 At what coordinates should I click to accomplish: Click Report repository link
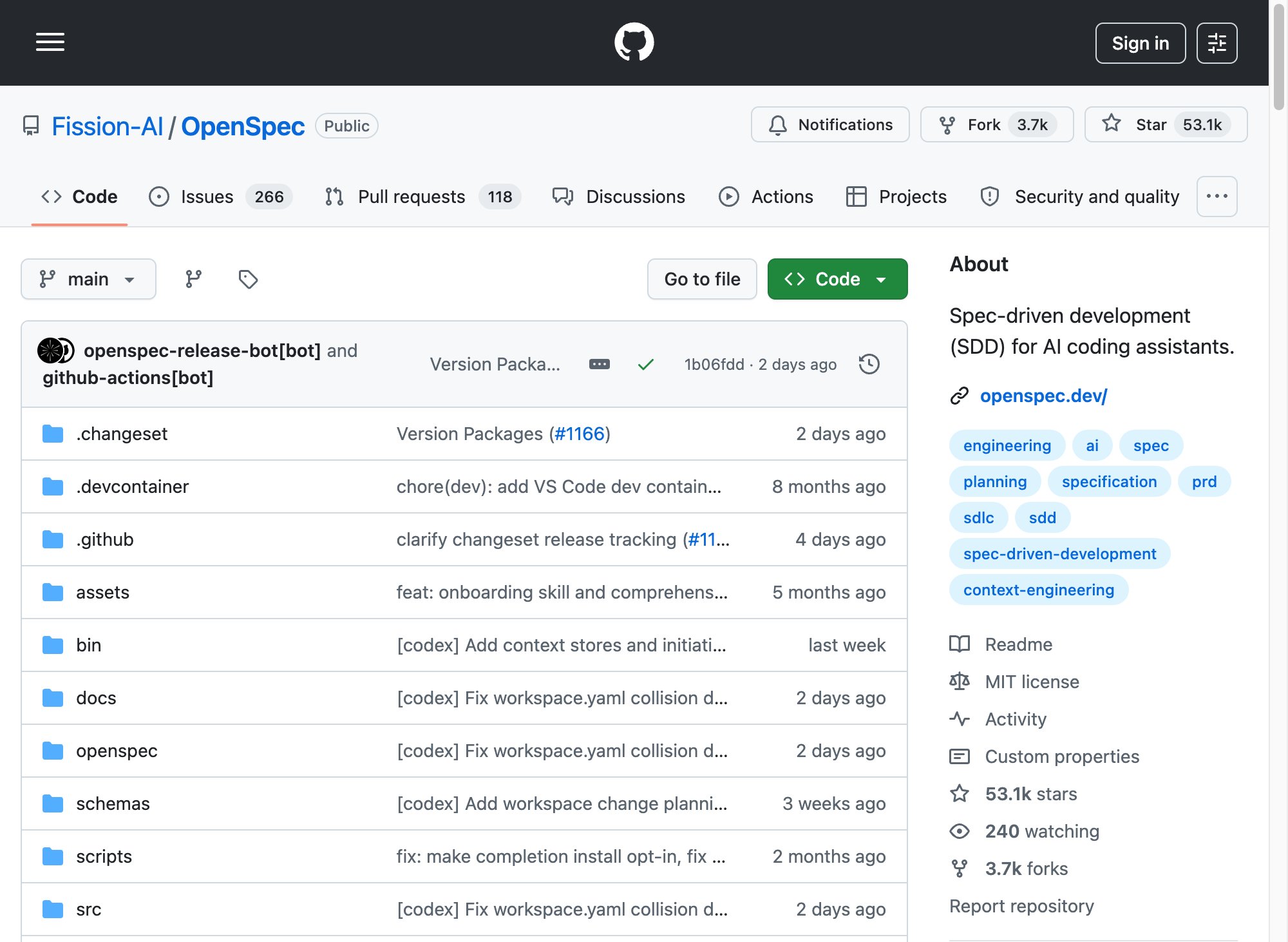[1021, 906]
